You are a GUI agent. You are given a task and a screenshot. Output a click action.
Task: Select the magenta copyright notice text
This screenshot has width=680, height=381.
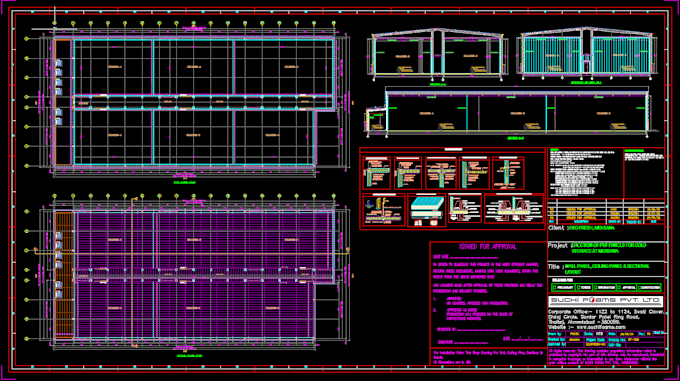606,357
